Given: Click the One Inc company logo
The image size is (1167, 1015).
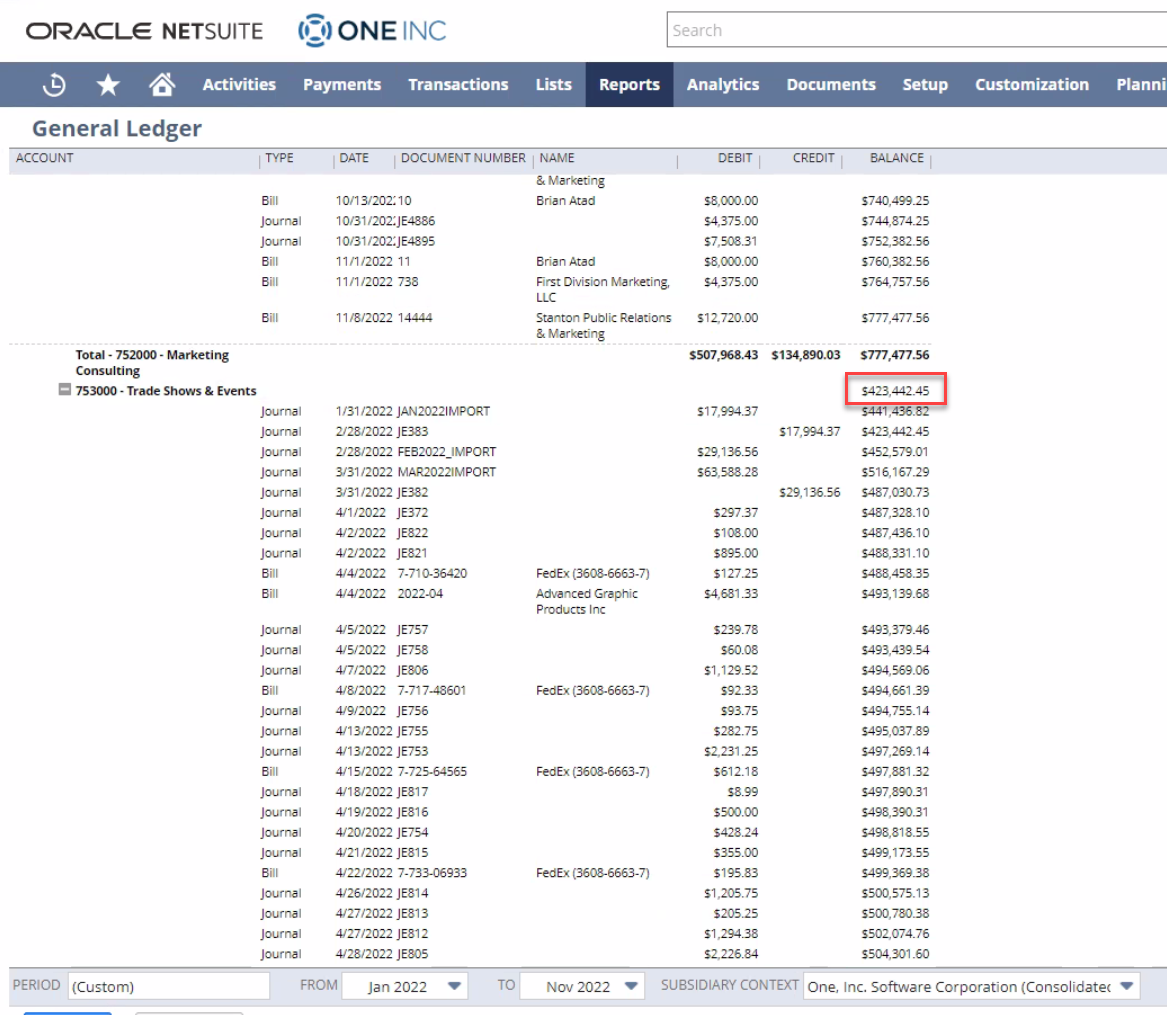Looking at the screenshot, I should pos(371,30).
